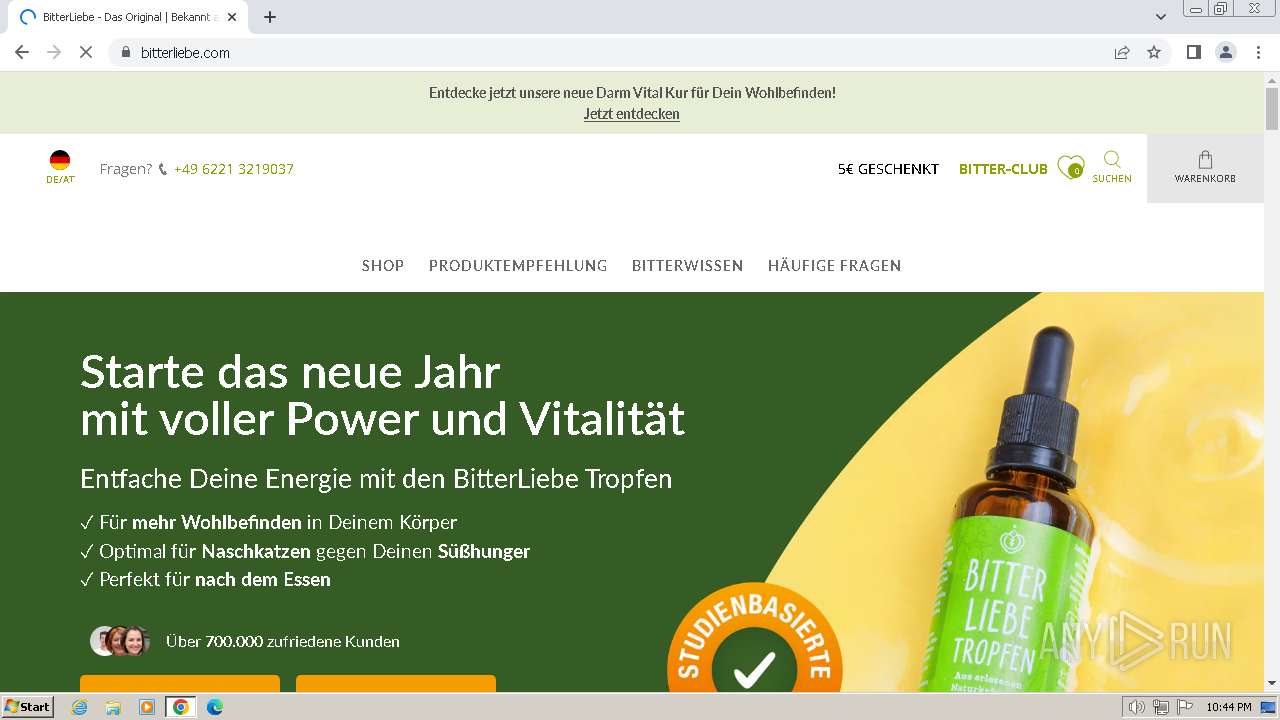The width and height of the screenshot is (1280, 720).
Task: Click the Darm Vital Kur announcement text
Action: point(632,92)
